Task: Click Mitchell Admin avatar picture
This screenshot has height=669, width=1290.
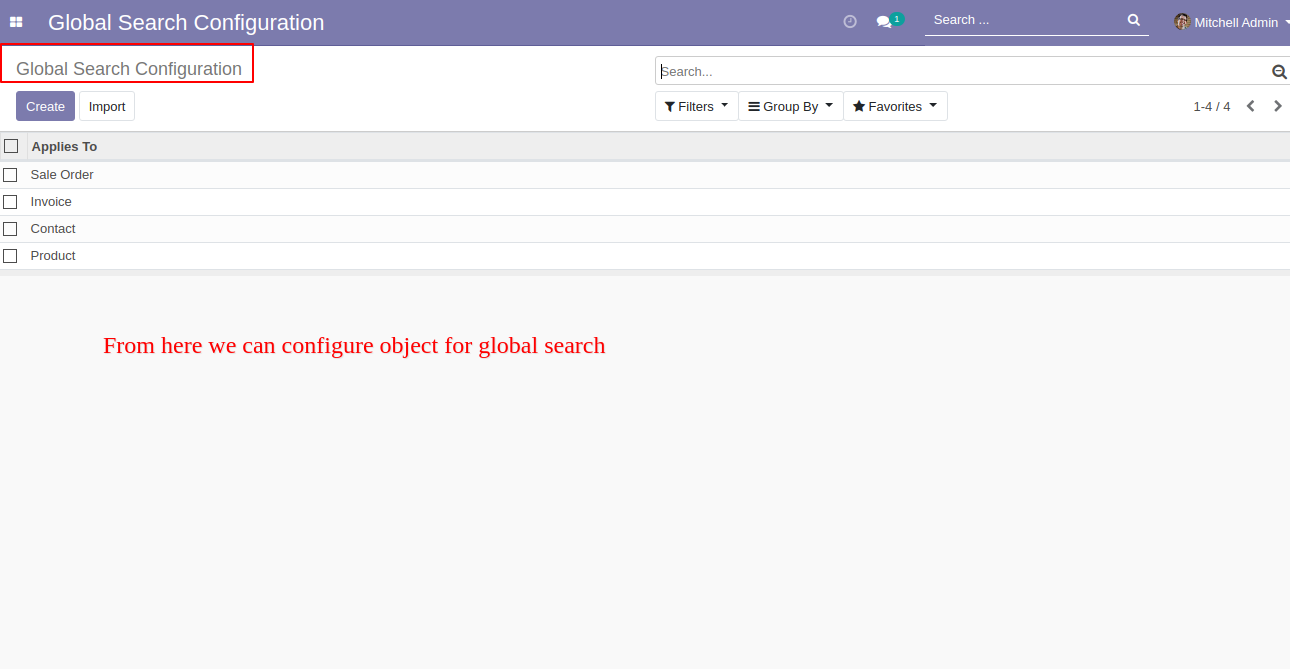Action: click(x=1182, y=22)
